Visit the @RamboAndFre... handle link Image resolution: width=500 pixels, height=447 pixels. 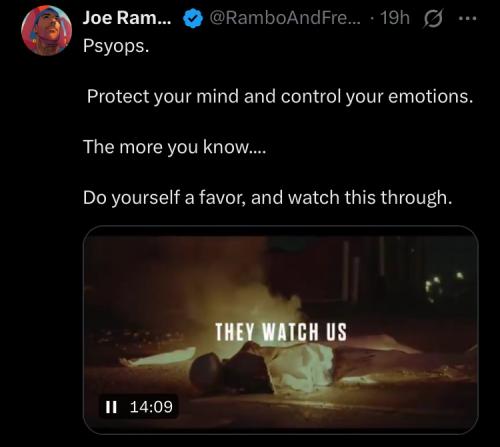click(285, 18)
